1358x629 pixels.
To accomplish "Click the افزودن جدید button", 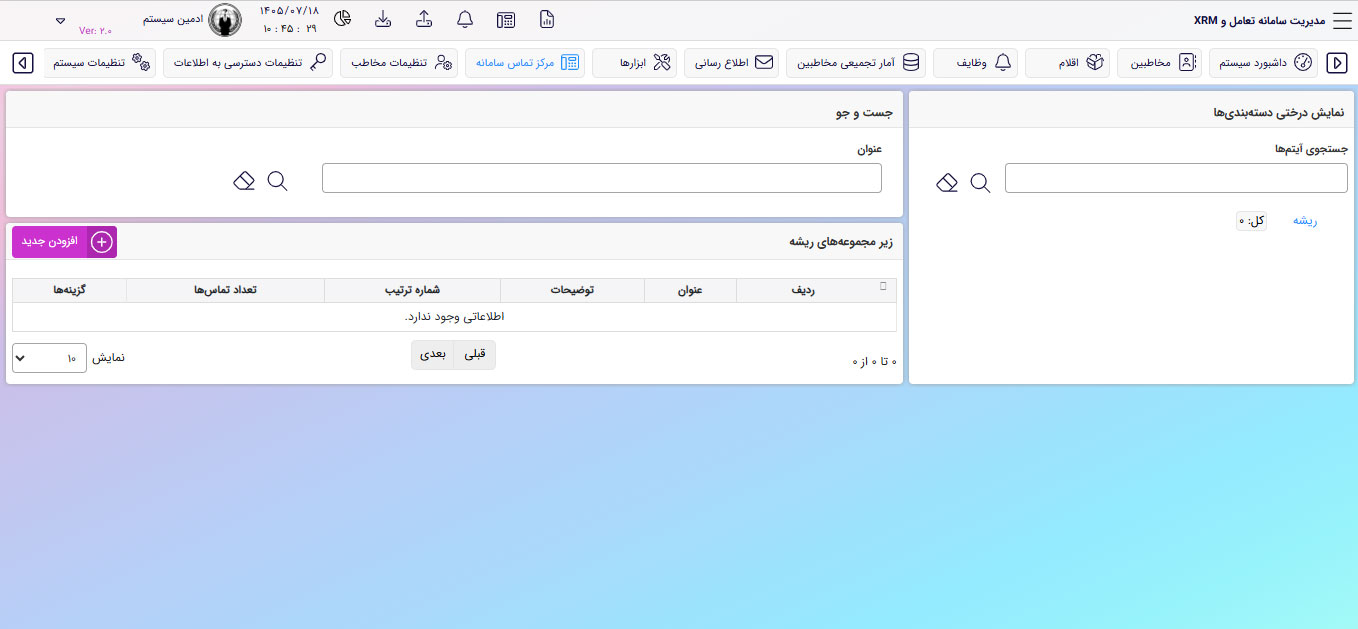I will click(x=64, y=242).
